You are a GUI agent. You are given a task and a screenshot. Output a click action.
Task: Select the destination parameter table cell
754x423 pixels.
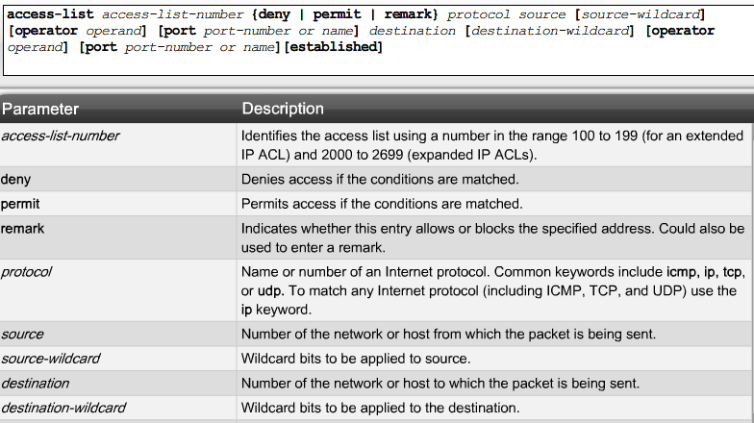point(35,383)
